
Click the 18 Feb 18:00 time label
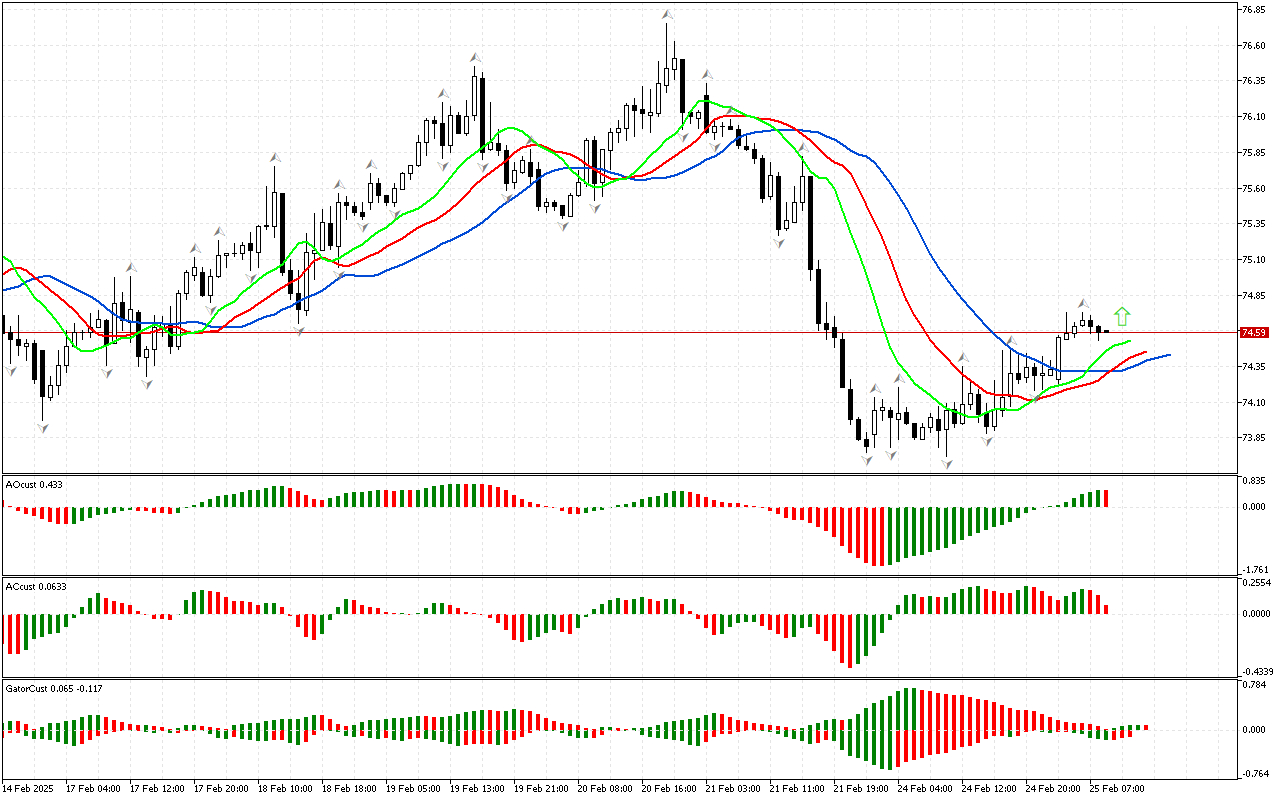pyautogui.click(x=349, y=788)
